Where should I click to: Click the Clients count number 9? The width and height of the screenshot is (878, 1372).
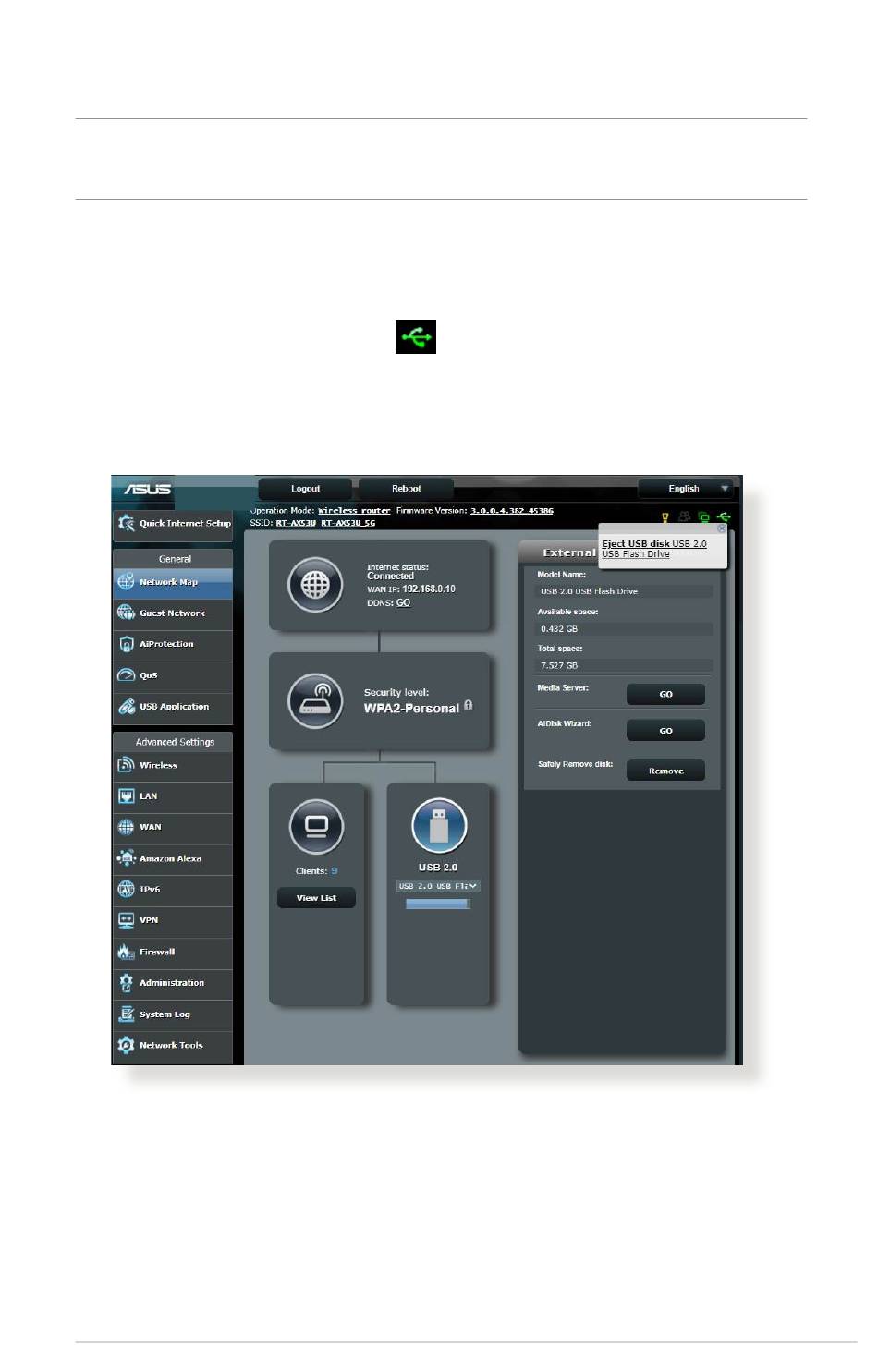tap(335, 871)
